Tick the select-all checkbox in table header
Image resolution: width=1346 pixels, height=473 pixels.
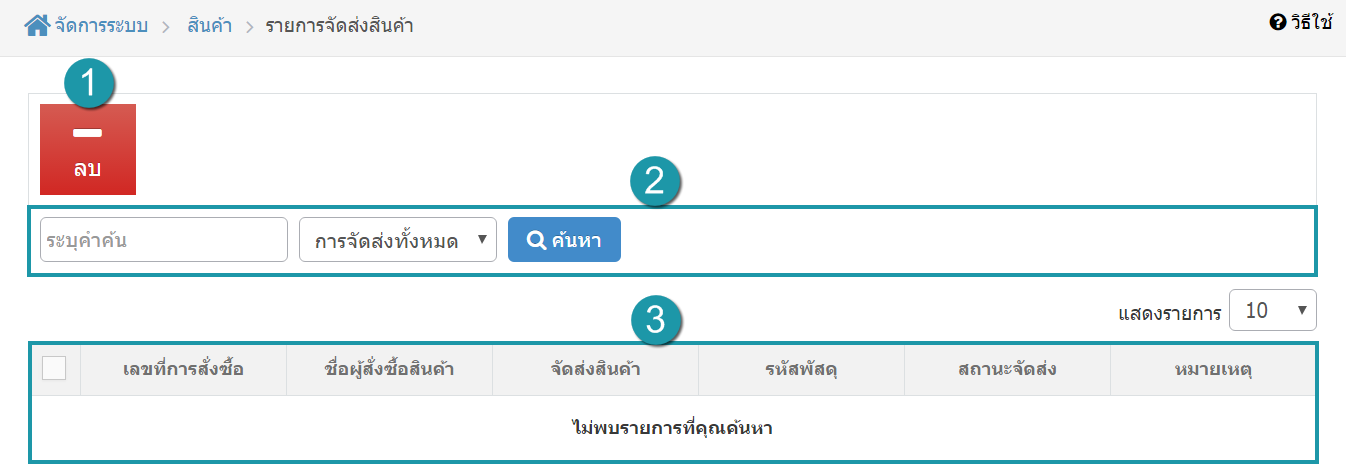click(x=54, y=369)
